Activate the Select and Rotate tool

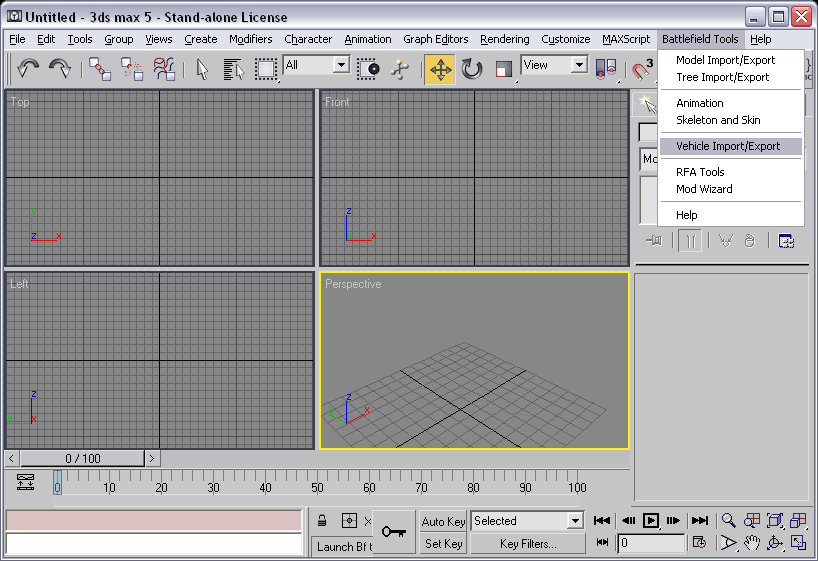472,69
